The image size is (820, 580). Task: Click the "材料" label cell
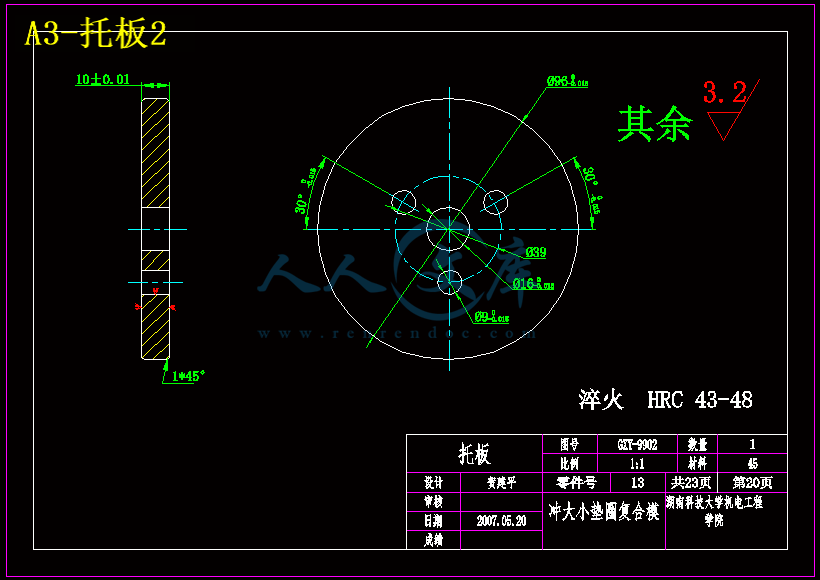tap(697, 463)
